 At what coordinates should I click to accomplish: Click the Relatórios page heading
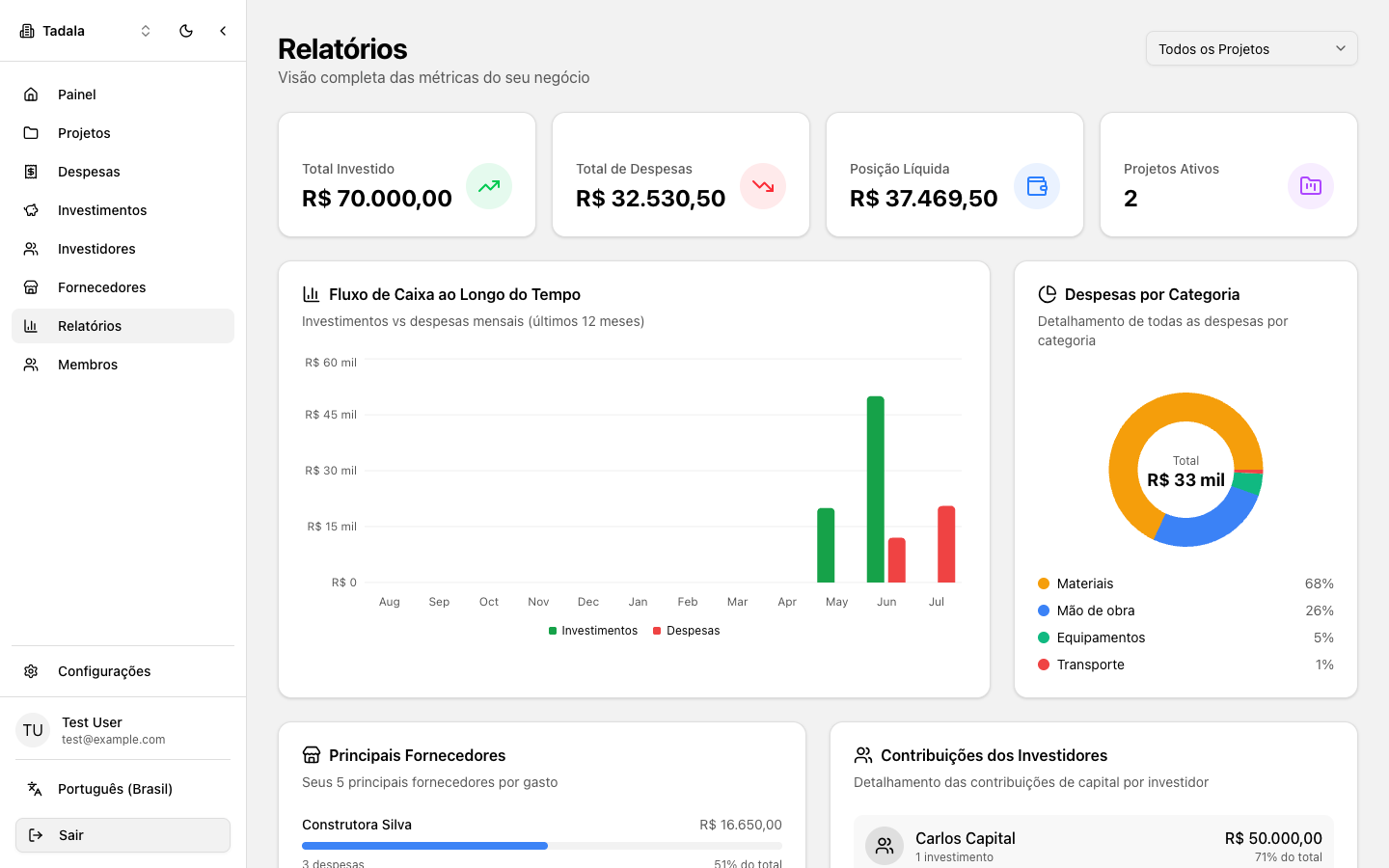coord(342,48)
